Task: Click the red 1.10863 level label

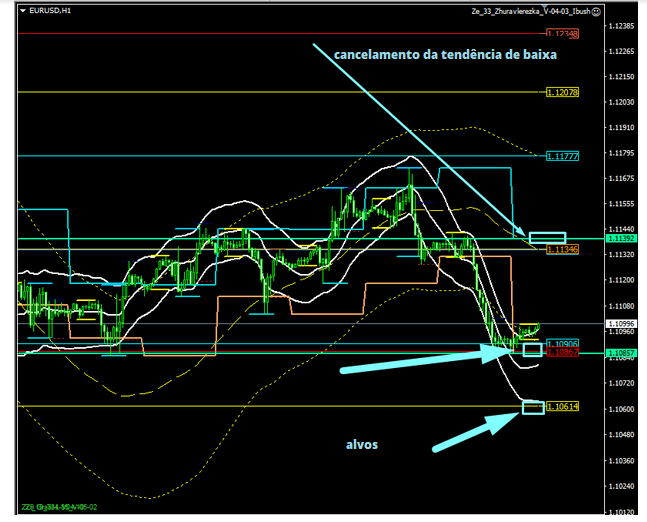Action: [x=561, y=353]
